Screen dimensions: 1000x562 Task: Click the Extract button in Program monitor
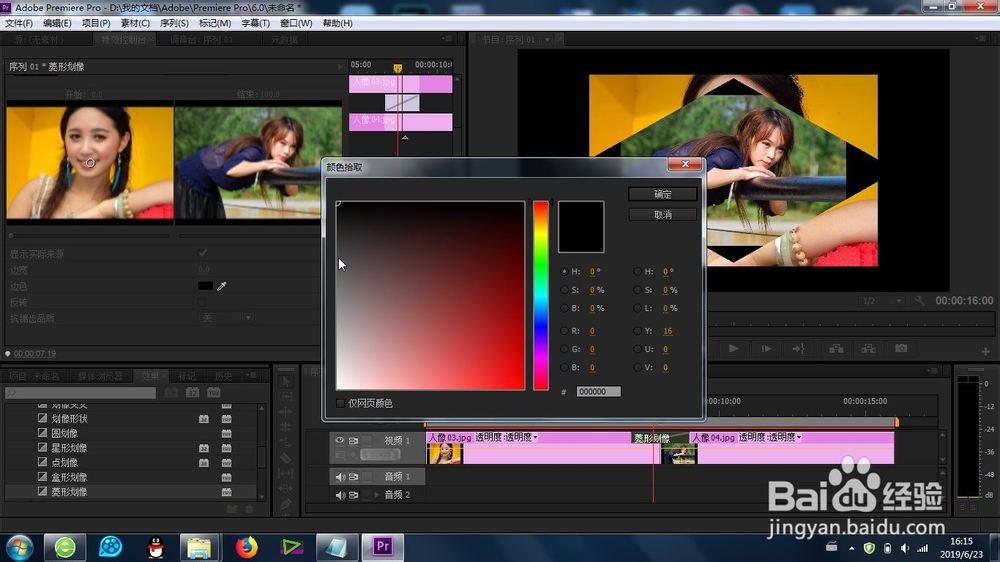869,348
